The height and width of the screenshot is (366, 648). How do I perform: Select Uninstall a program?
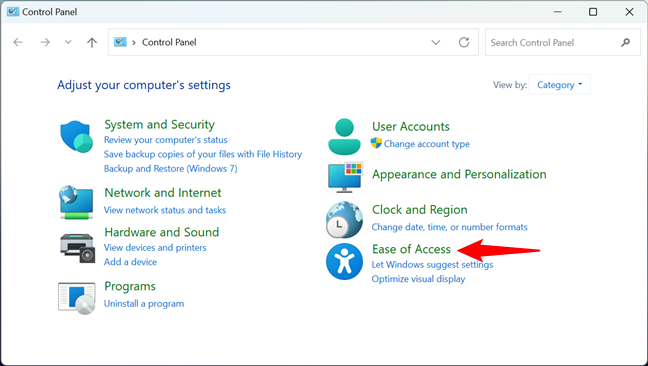point(144,304)
